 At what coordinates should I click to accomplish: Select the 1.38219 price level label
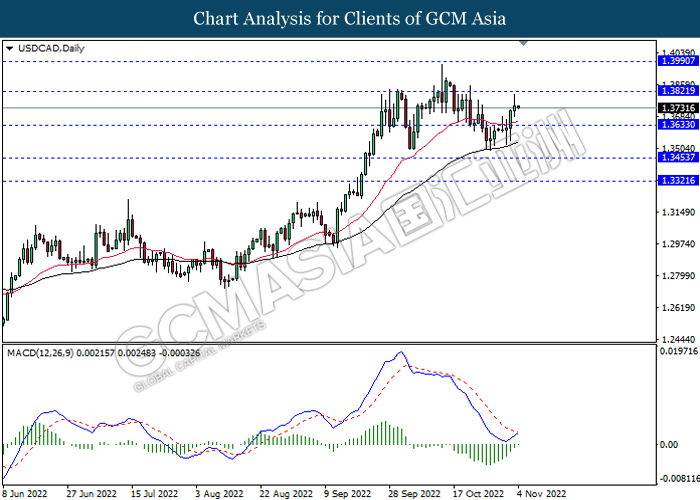(x=678, y=91)
